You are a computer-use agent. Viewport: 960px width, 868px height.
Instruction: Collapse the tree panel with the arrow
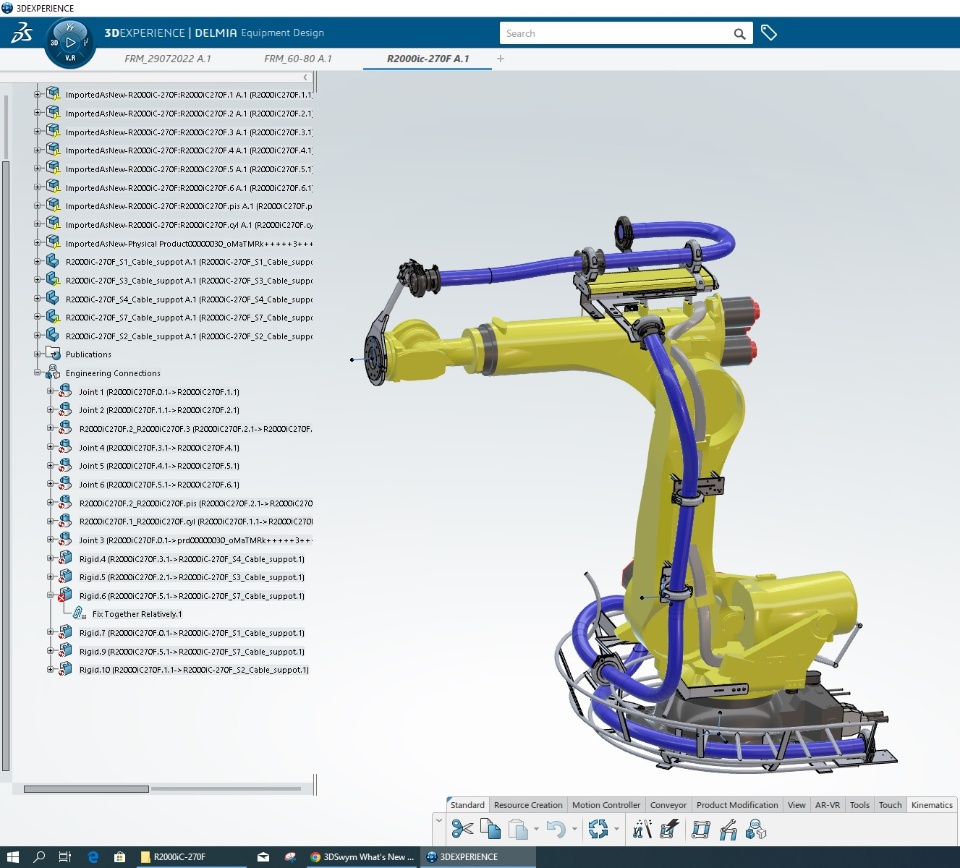click(306, 77)
